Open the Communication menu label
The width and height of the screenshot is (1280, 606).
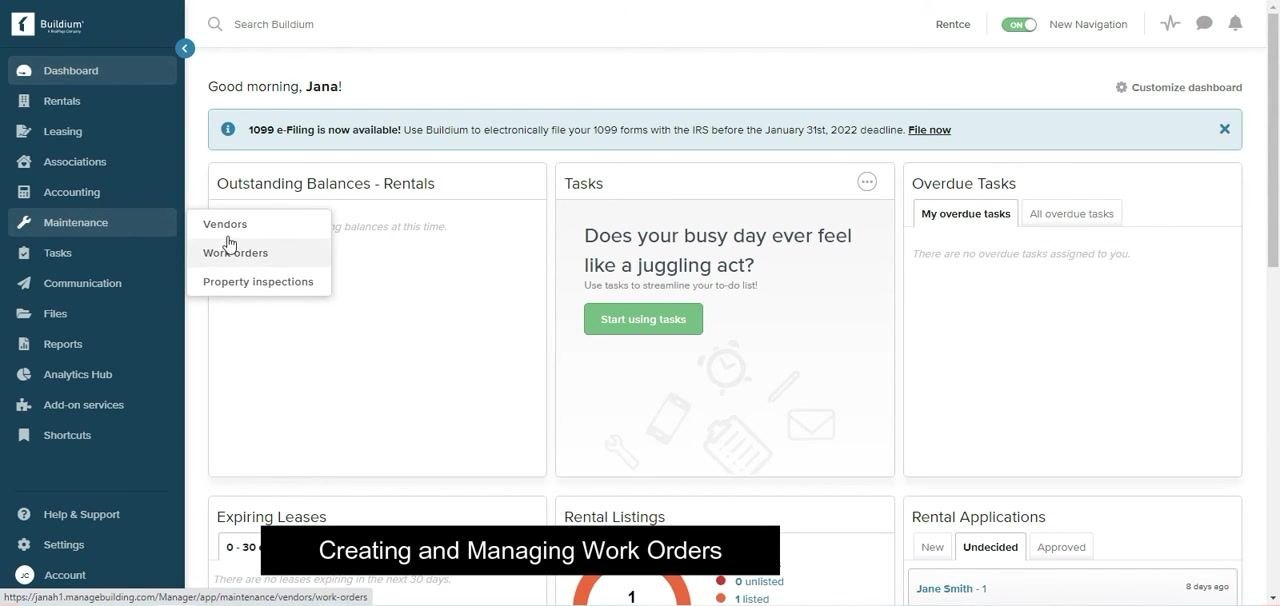point(83,283)
